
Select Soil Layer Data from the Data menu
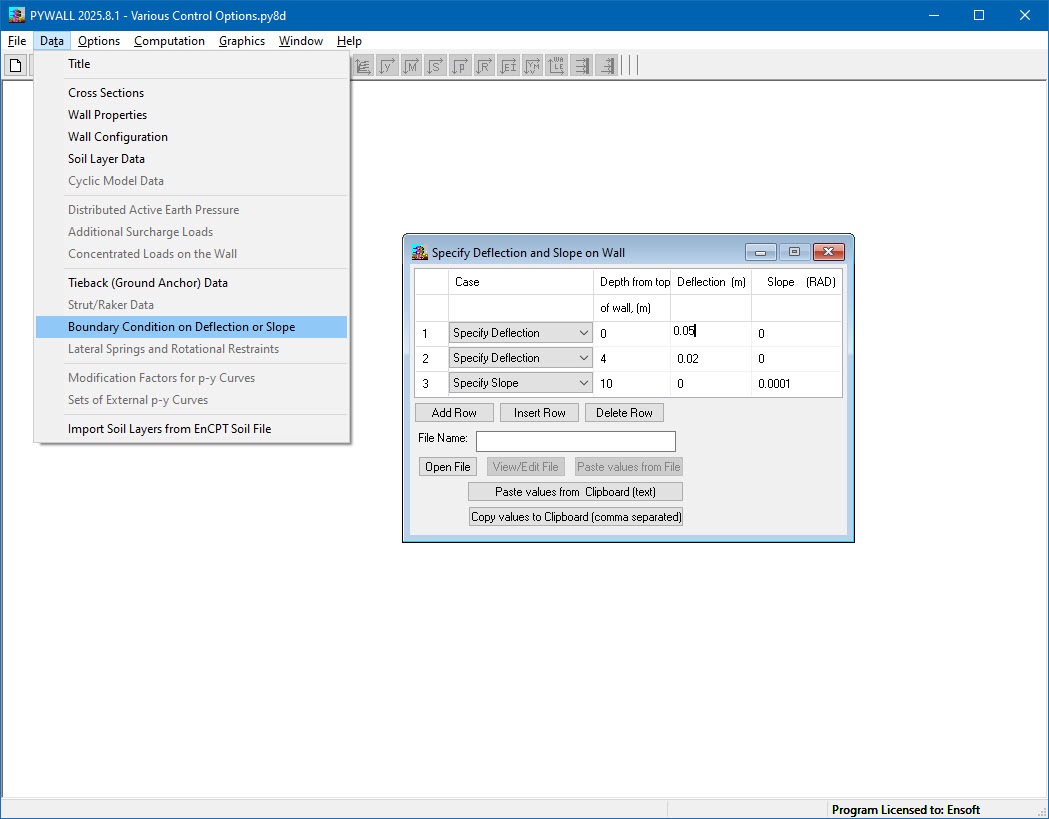coord(106,158)
